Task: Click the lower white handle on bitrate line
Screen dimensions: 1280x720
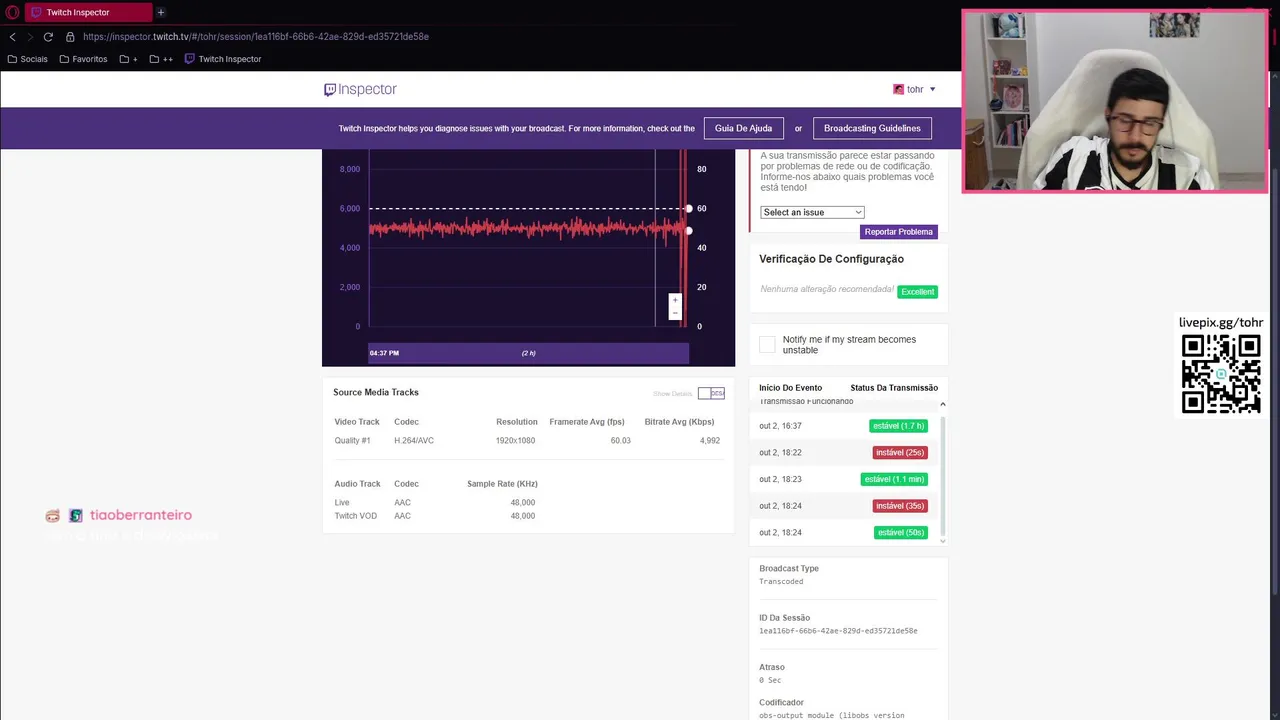Action: pyautogui.click(x=688, y=231)
